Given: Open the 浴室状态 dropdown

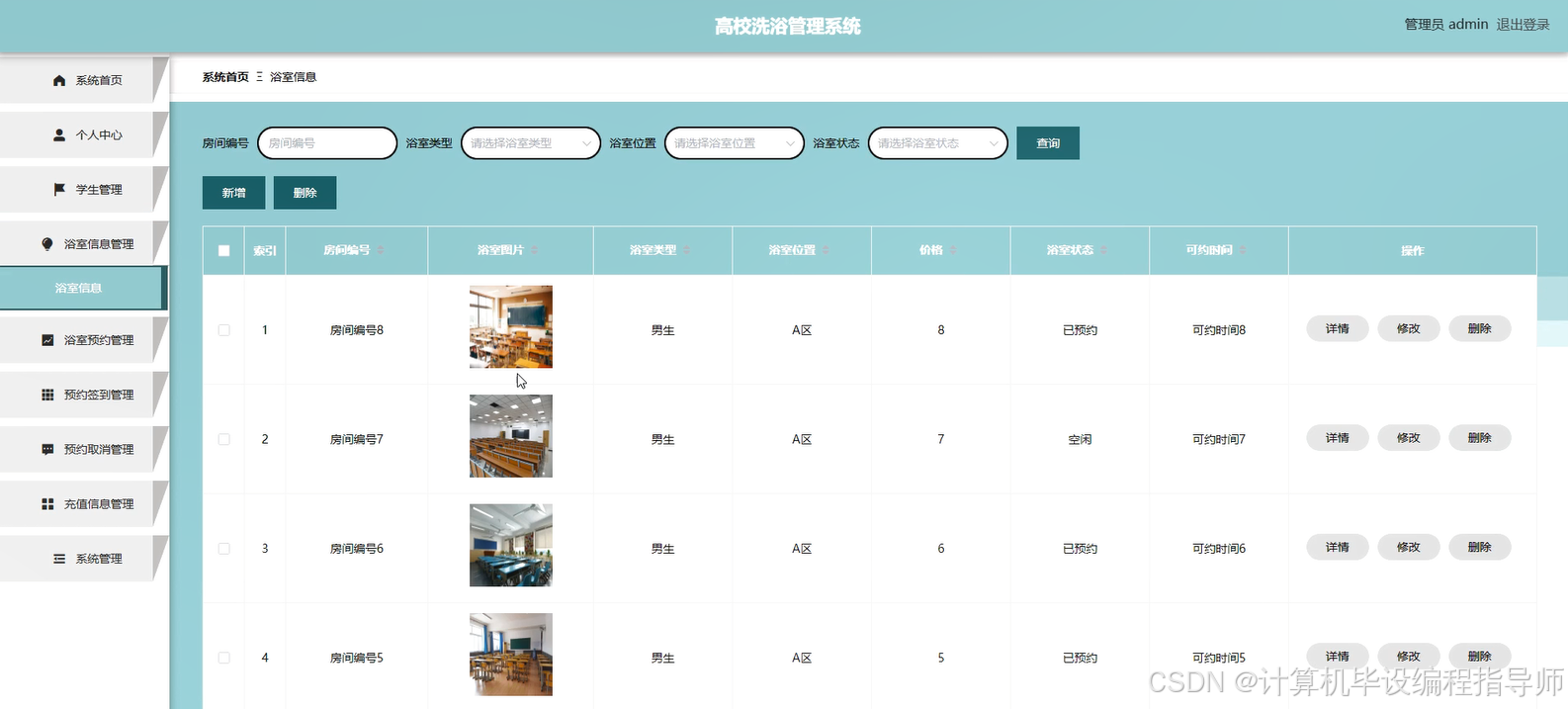Looking at the screenshot, I should pyautogui.click(x=938, y=143).
